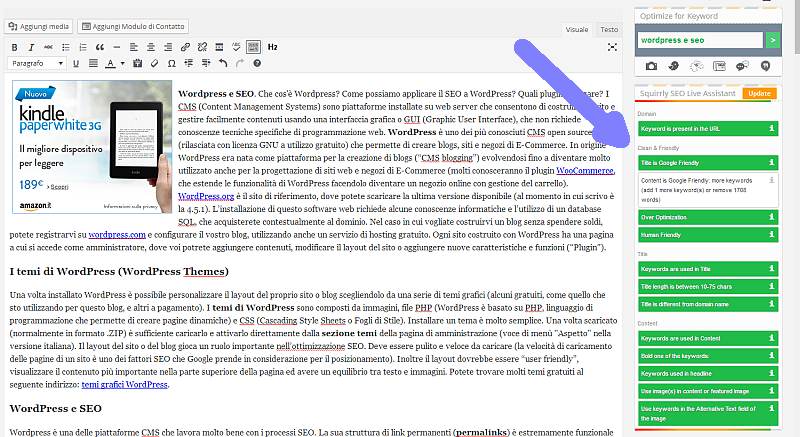Underline the selected text
The height and width of the screenshot is (437, 800).
click(x=76, y=63)
